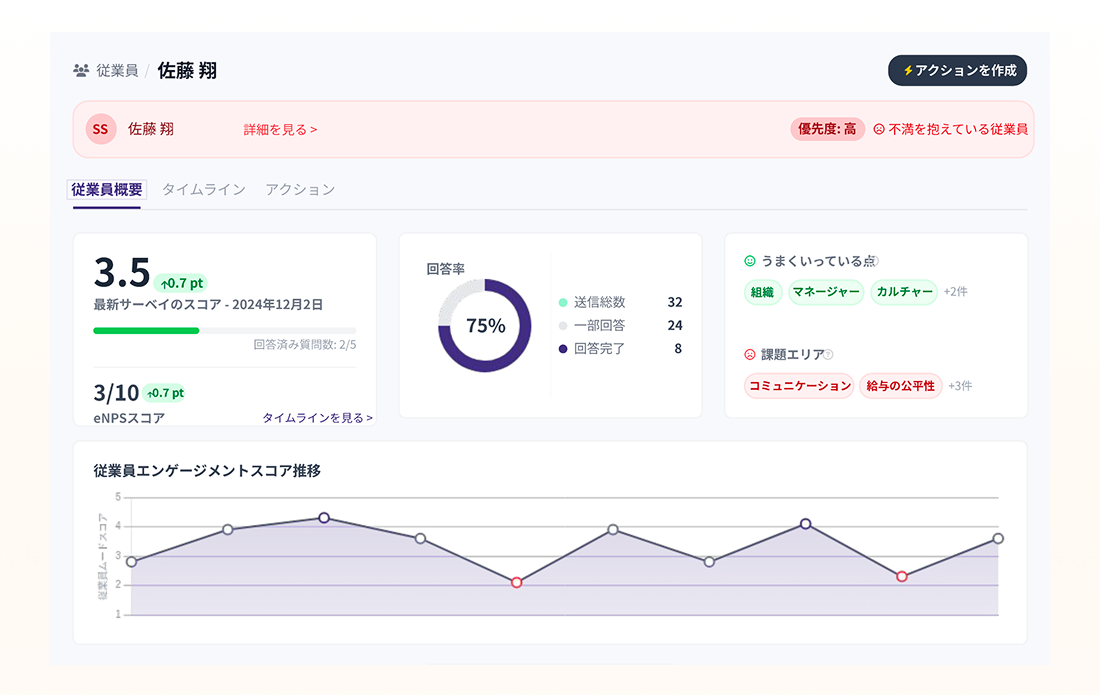The image size is (1100, 695).
Task: Click the green answered-questions progress bar
Action: pos(146,330)
